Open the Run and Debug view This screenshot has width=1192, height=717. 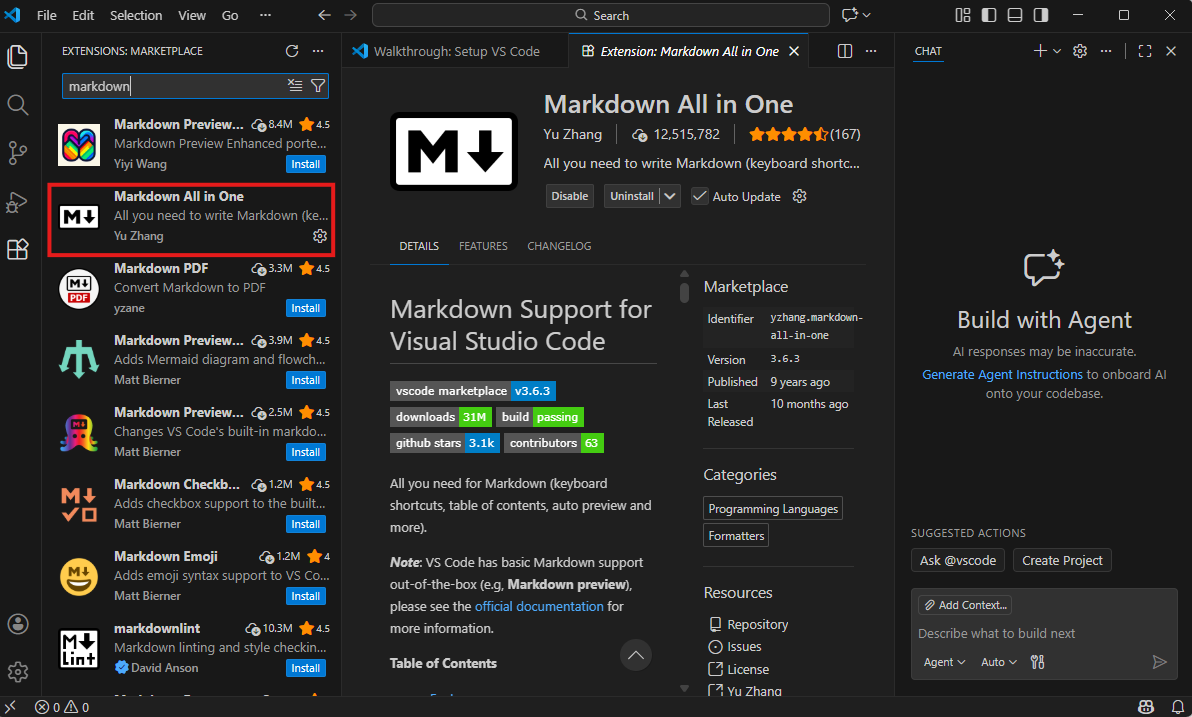(17, 201)
